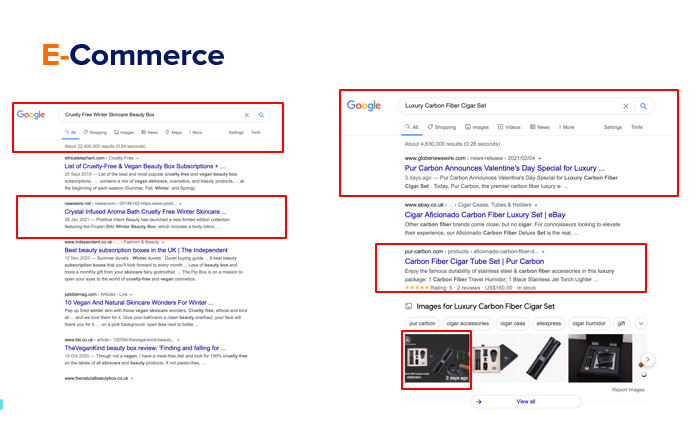Expand the newswire.net result dropdown arrow
699x422 pixels.
click(180, 204)
